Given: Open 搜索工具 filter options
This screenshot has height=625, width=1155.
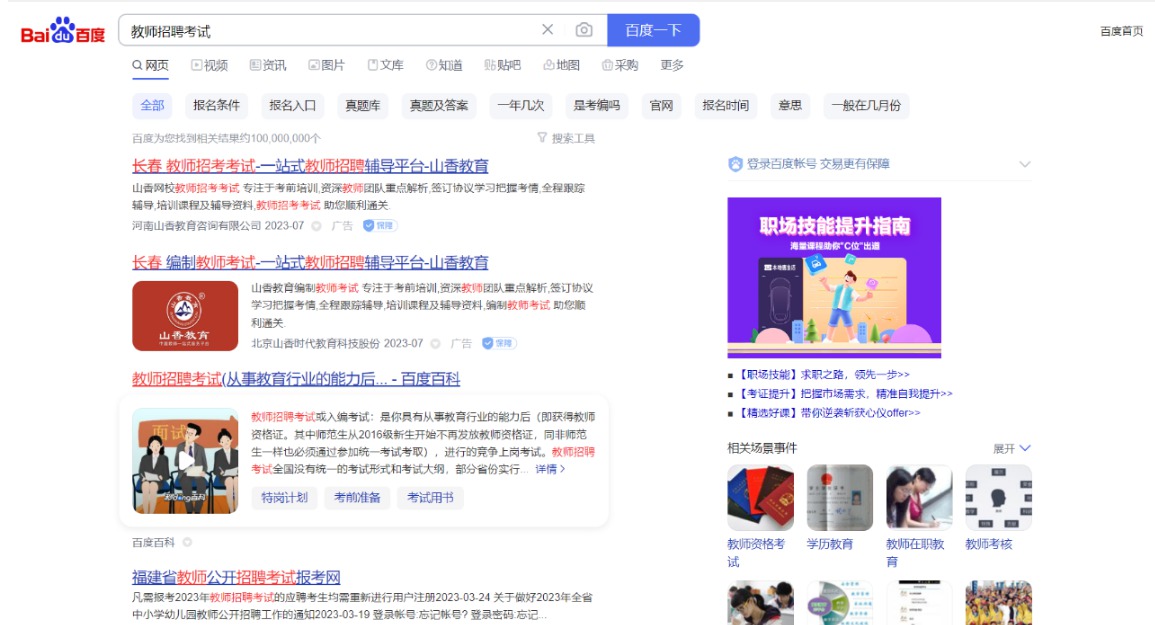Looking at the screenshot, I should pos(566,138).
